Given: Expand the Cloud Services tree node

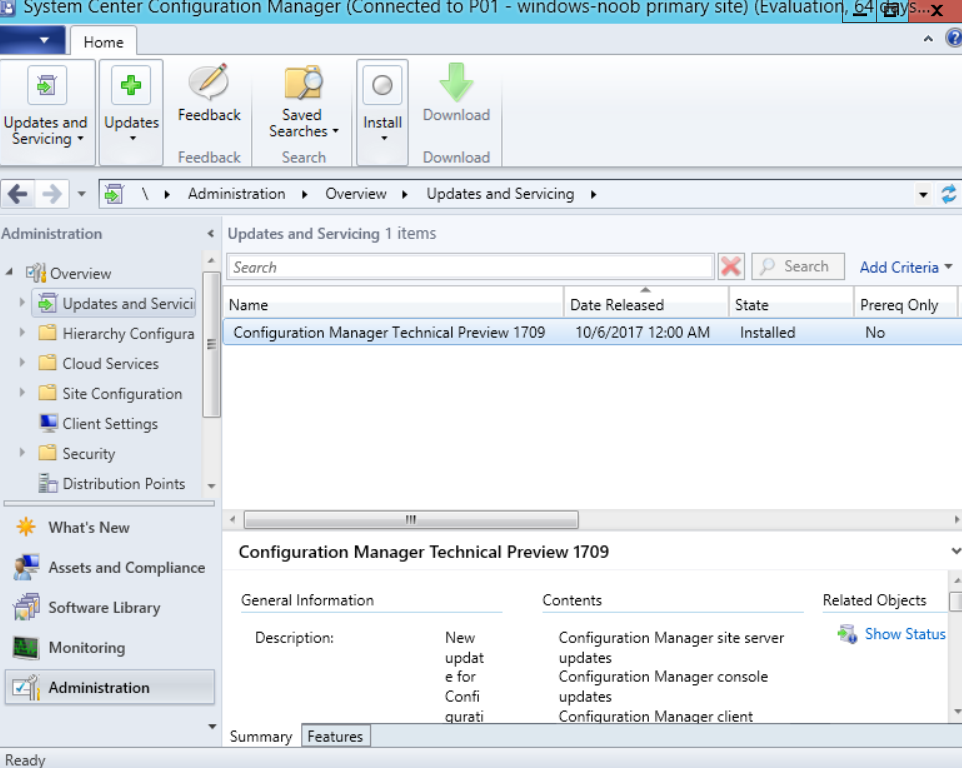Looking at the screenshot, I should tap(22, 363).
